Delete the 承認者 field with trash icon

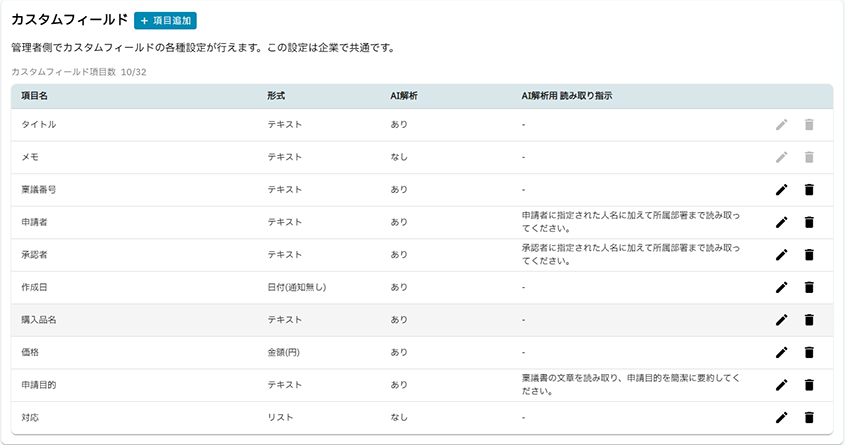(x=809, y=255)
